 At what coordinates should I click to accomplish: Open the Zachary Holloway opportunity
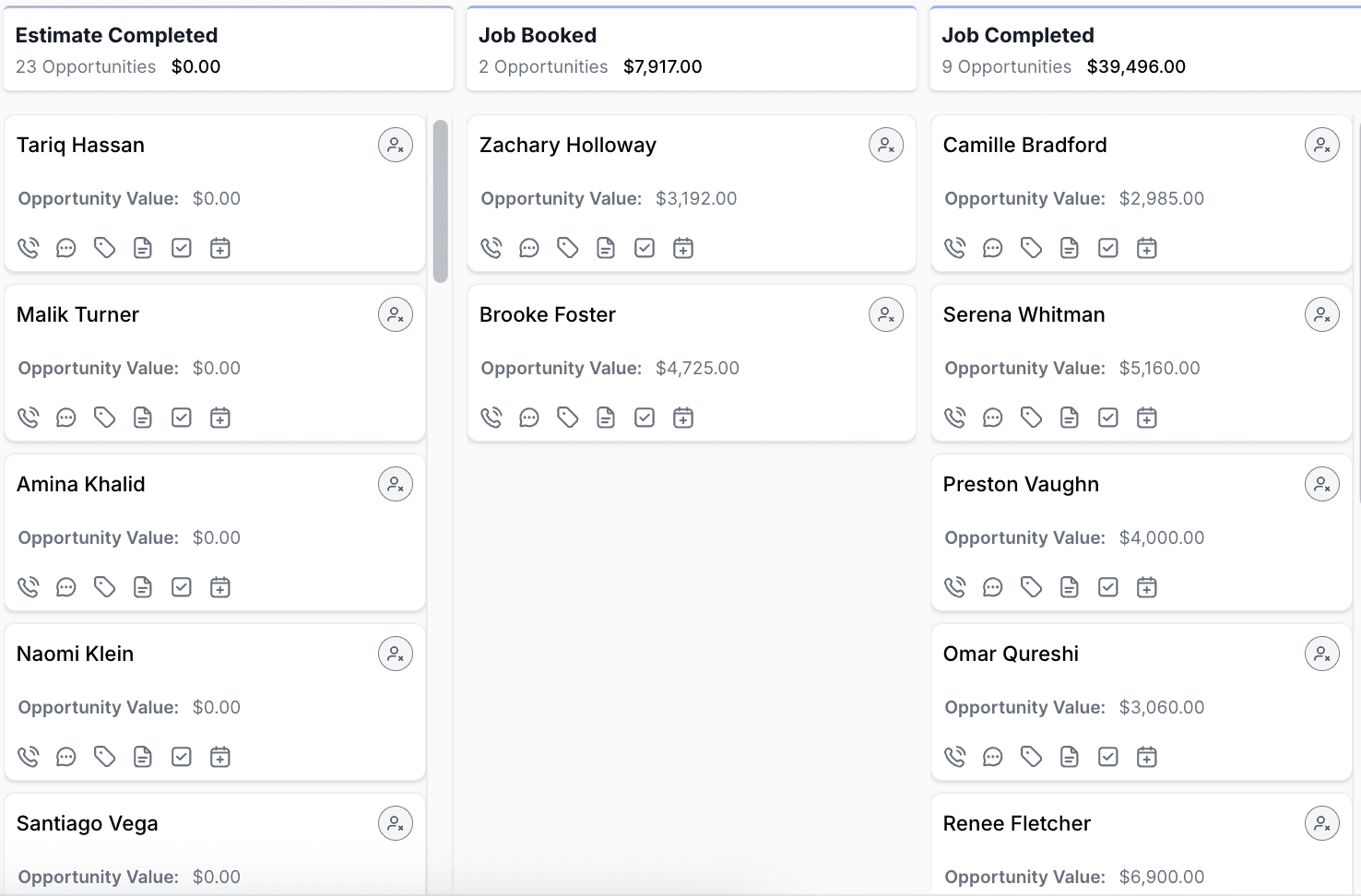pyautogui.click(x=568, y=145)
